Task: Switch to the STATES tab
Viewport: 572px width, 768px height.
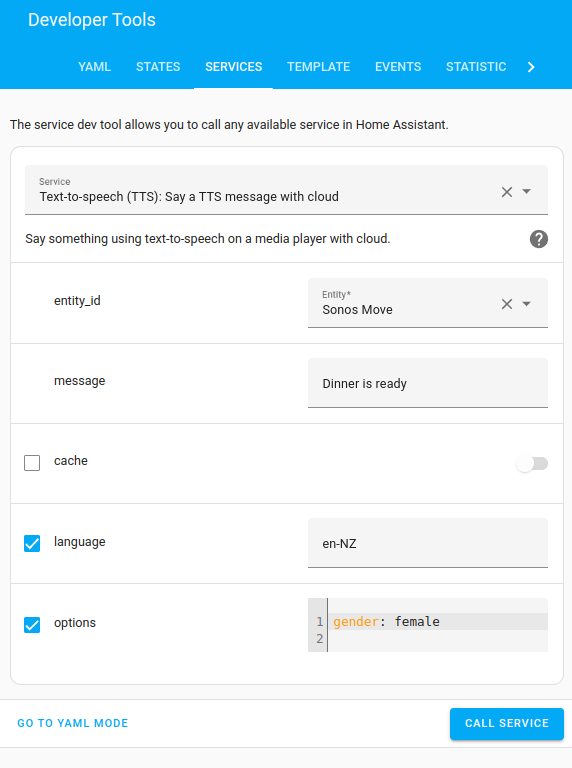Action: 158,67
